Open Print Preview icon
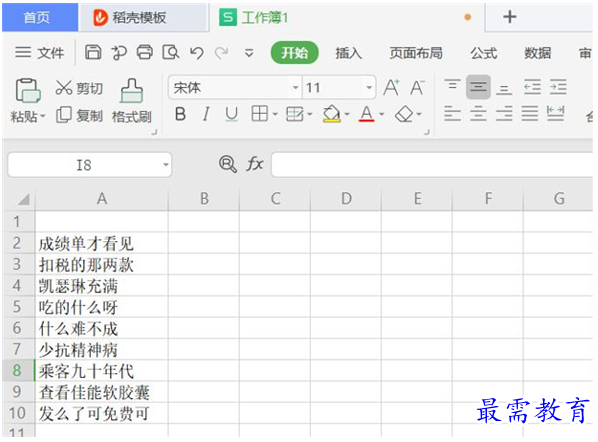Viewport: 598px width, 442px height. (x=170, y=52)
